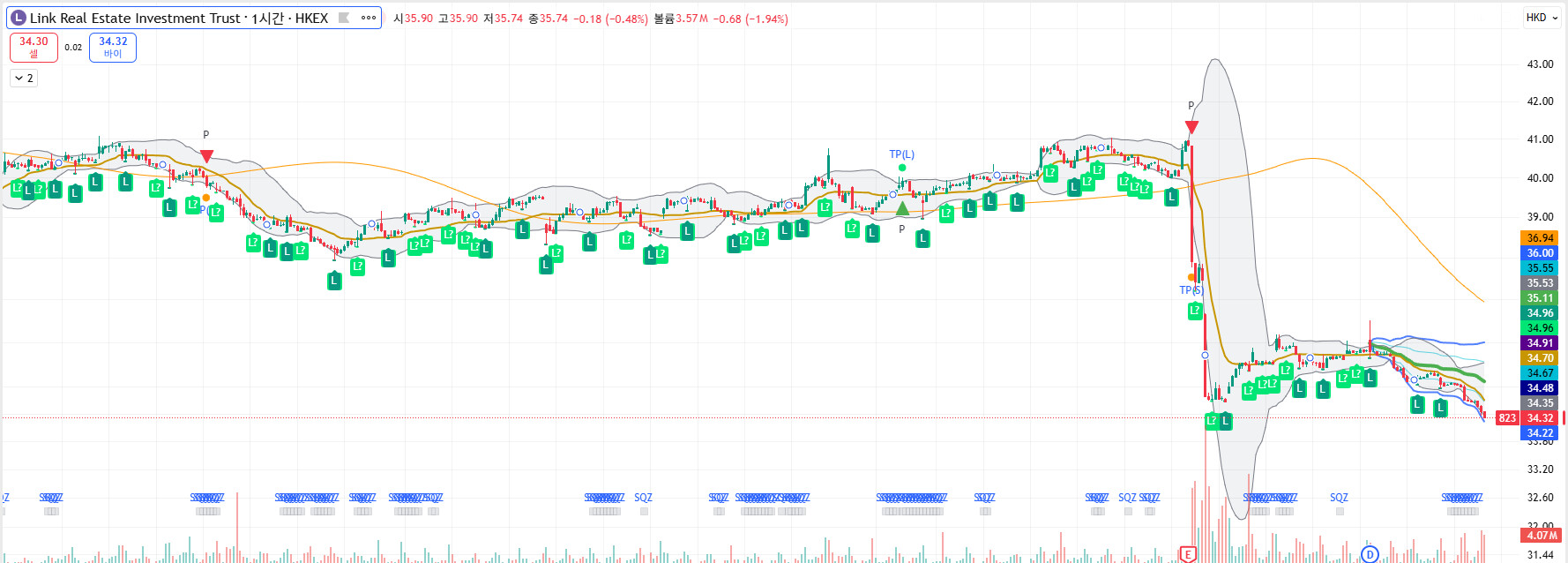Click the TP(L) signal label
The height and width of the screenshot is (563, 1568).
click(x=901, y=154)
